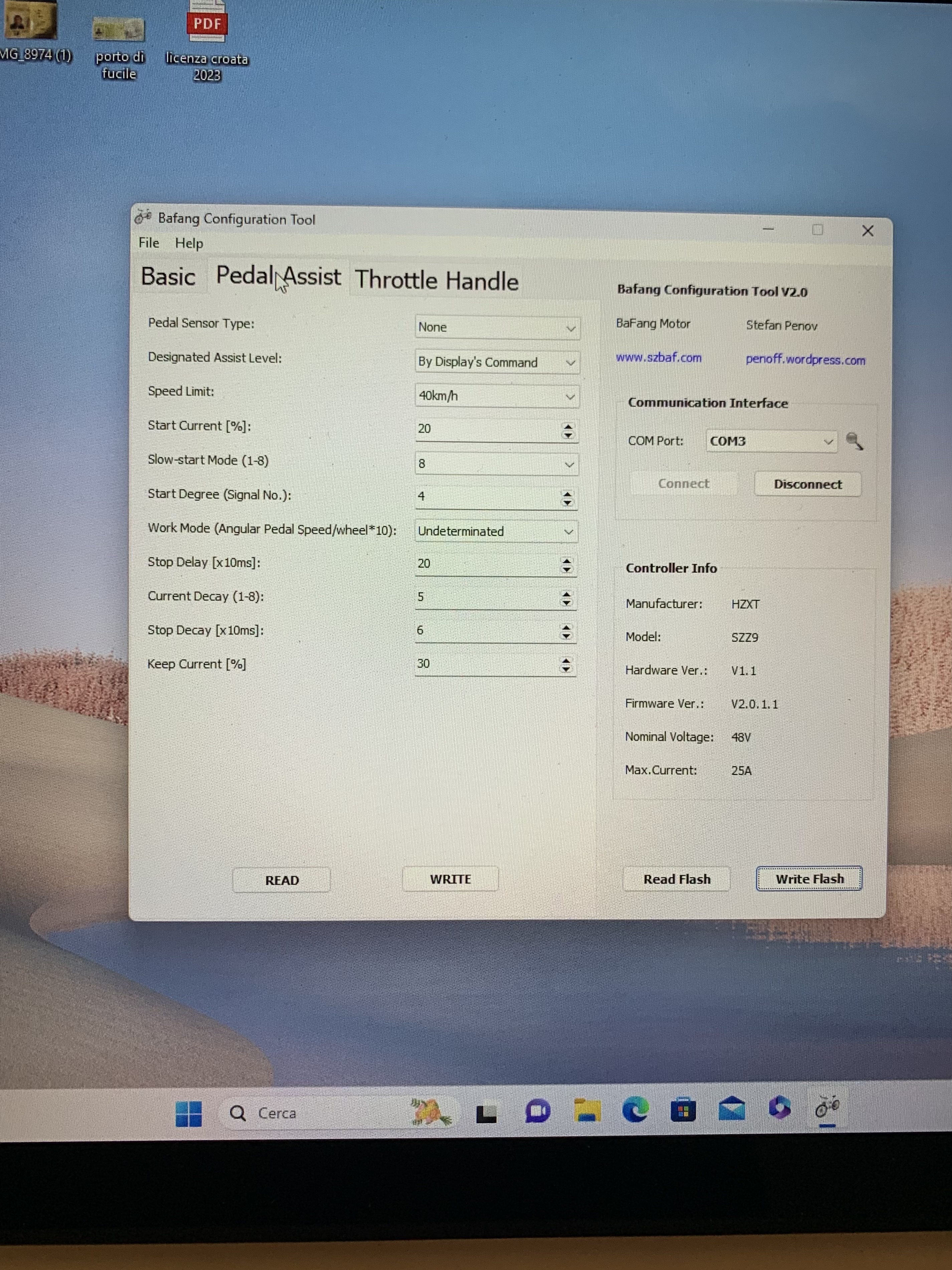This screenshot has height=1270, width=952.
Task: Open the Designated Assist Level dropdown
Action: point(497,362)
